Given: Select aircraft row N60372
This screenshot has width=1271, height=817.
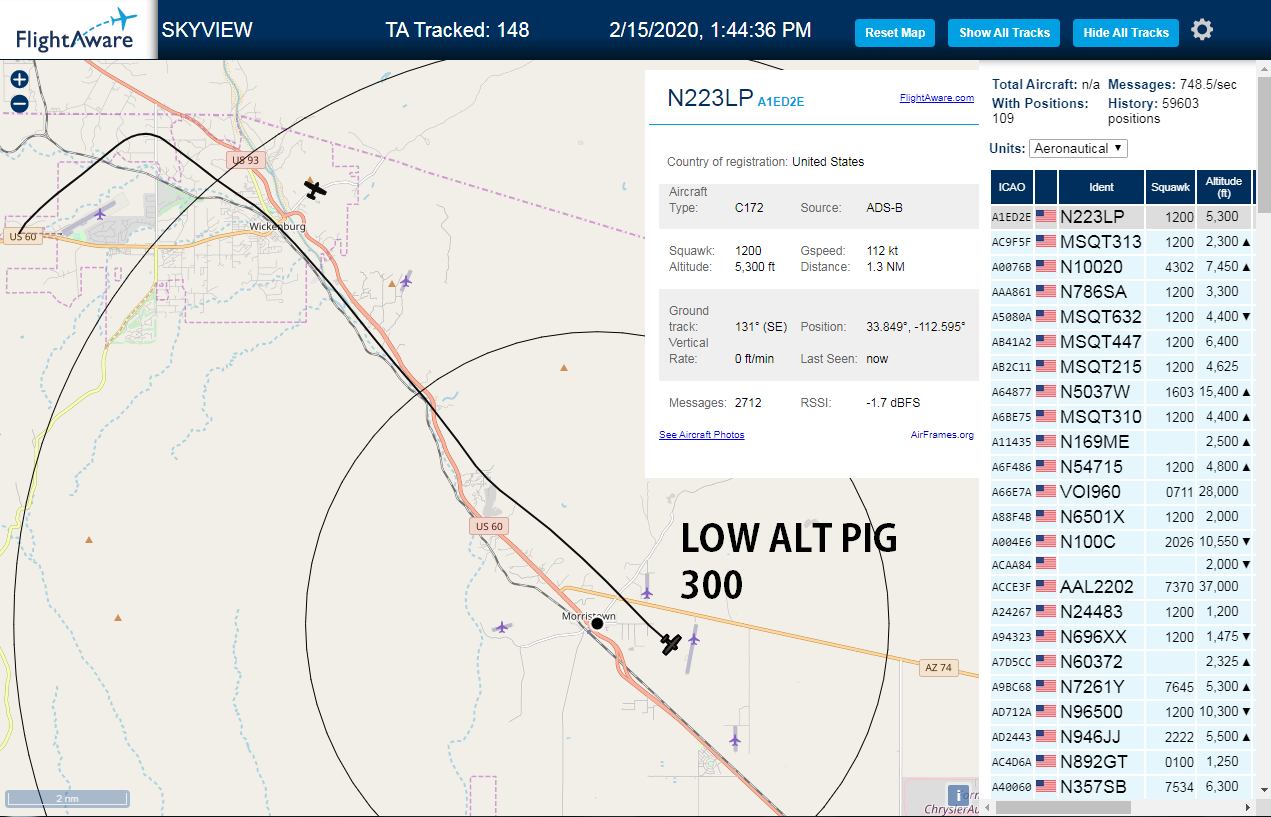Looking at the screenshot, I should (1121, 661).
